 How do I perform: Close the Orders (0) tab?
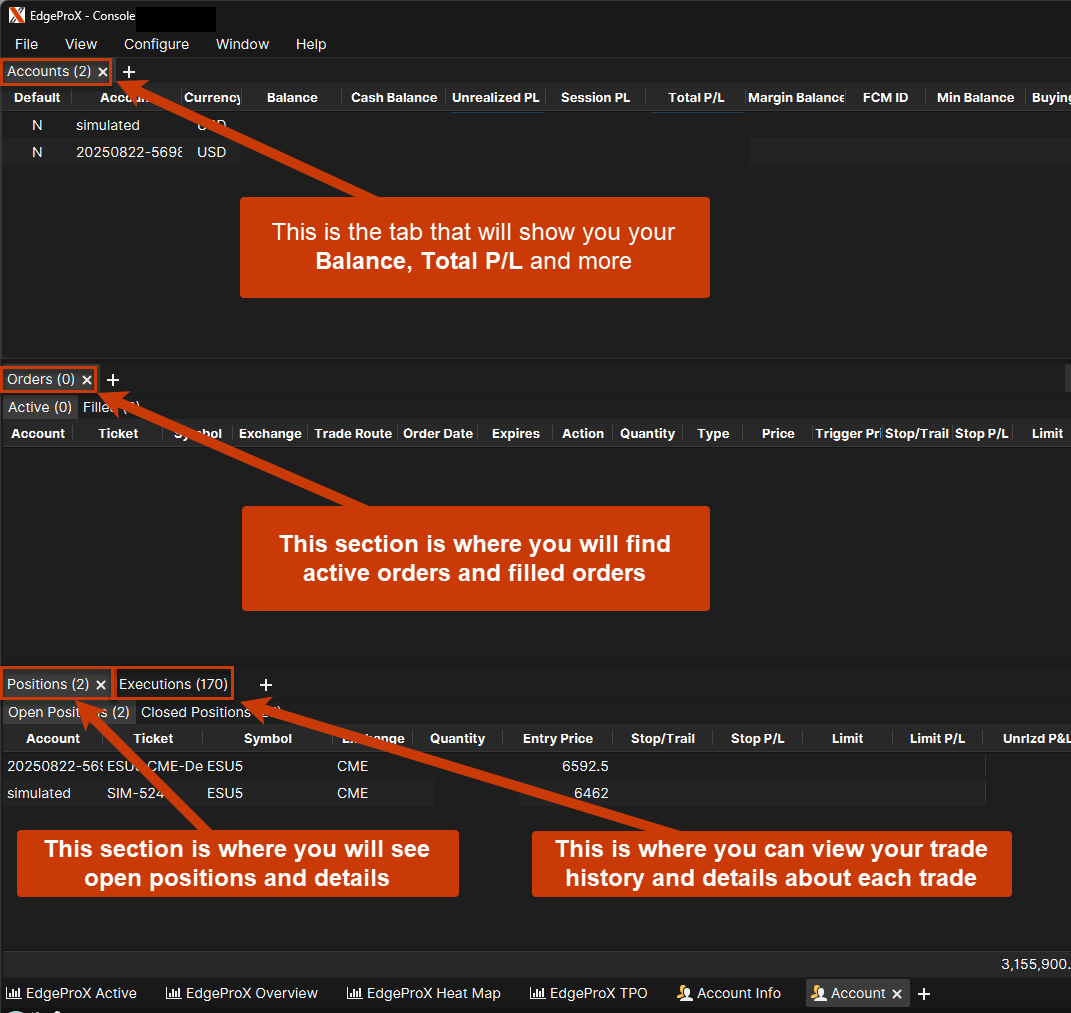[x=87, y=380]
